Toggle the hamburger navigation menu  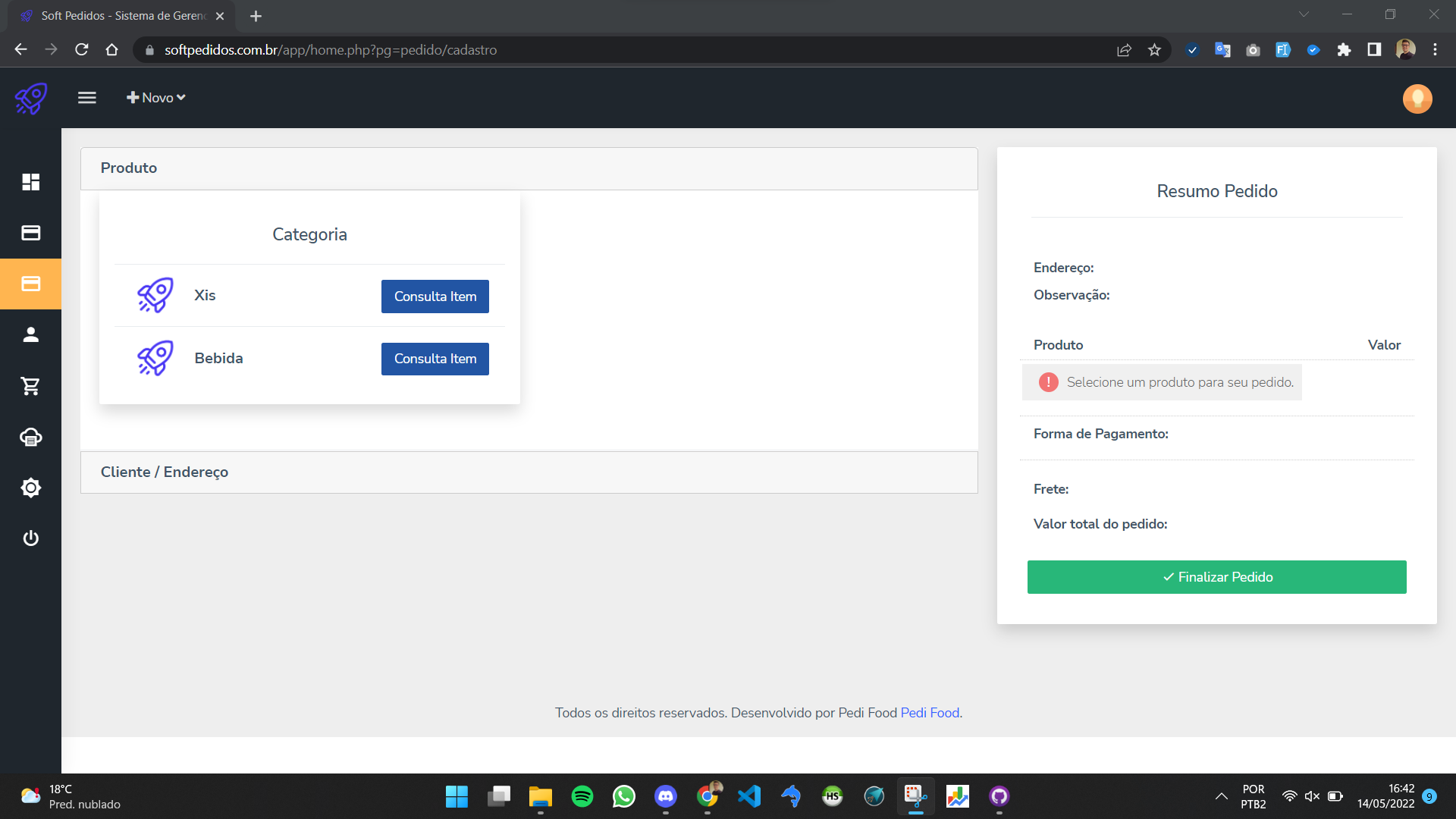[86, 97]
